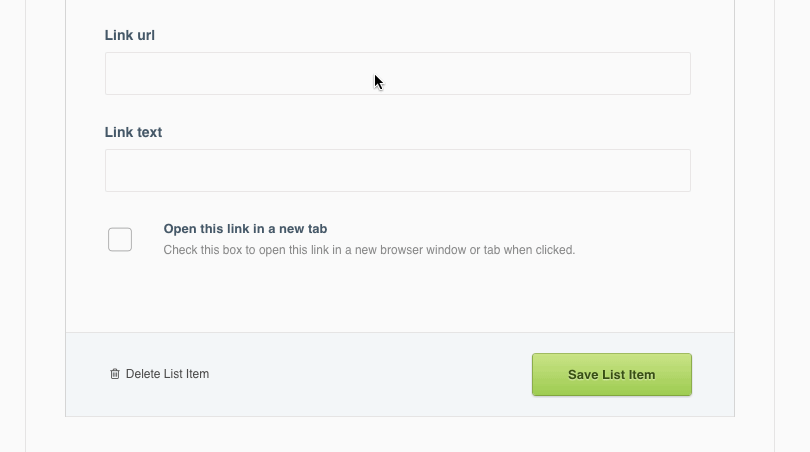Tick the new tab checkbox

click(120, 239)
